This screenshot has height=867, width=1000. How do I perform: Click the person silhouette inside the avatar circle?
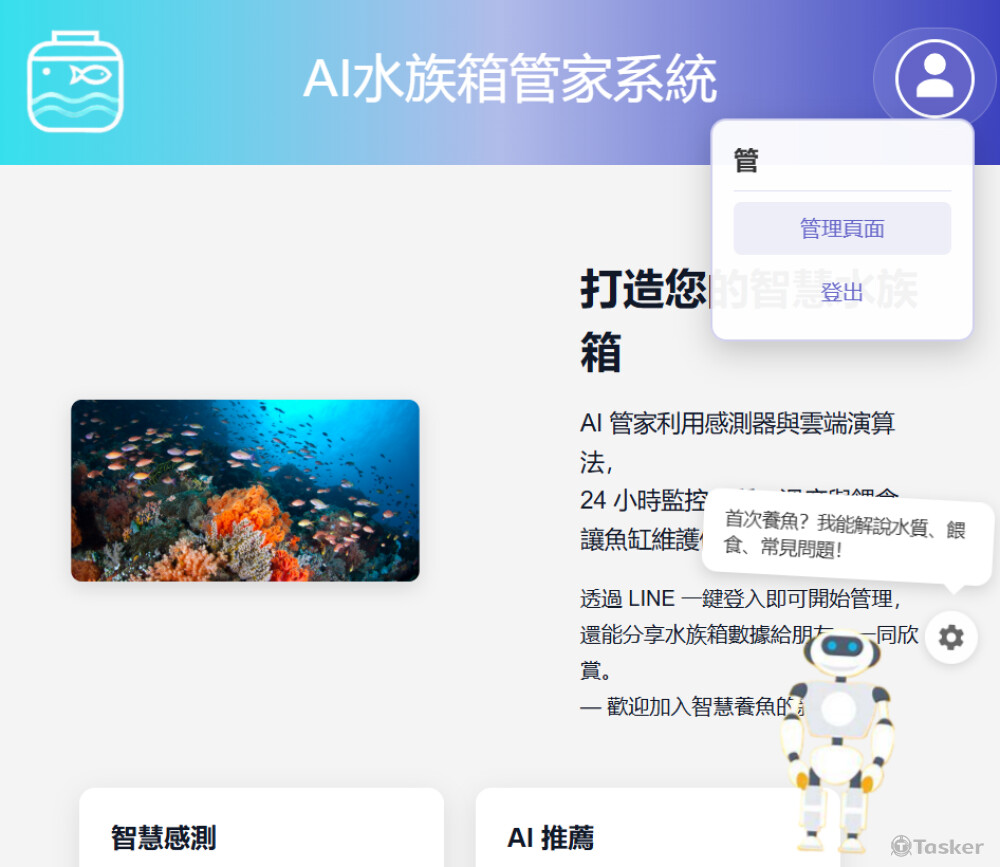pos(933,79)
